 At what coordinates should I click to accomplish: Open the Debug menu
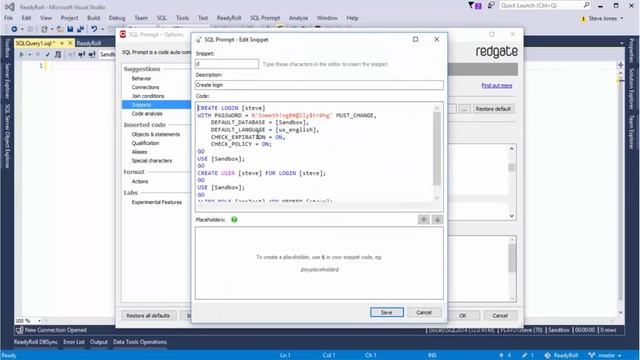point(117,18)
